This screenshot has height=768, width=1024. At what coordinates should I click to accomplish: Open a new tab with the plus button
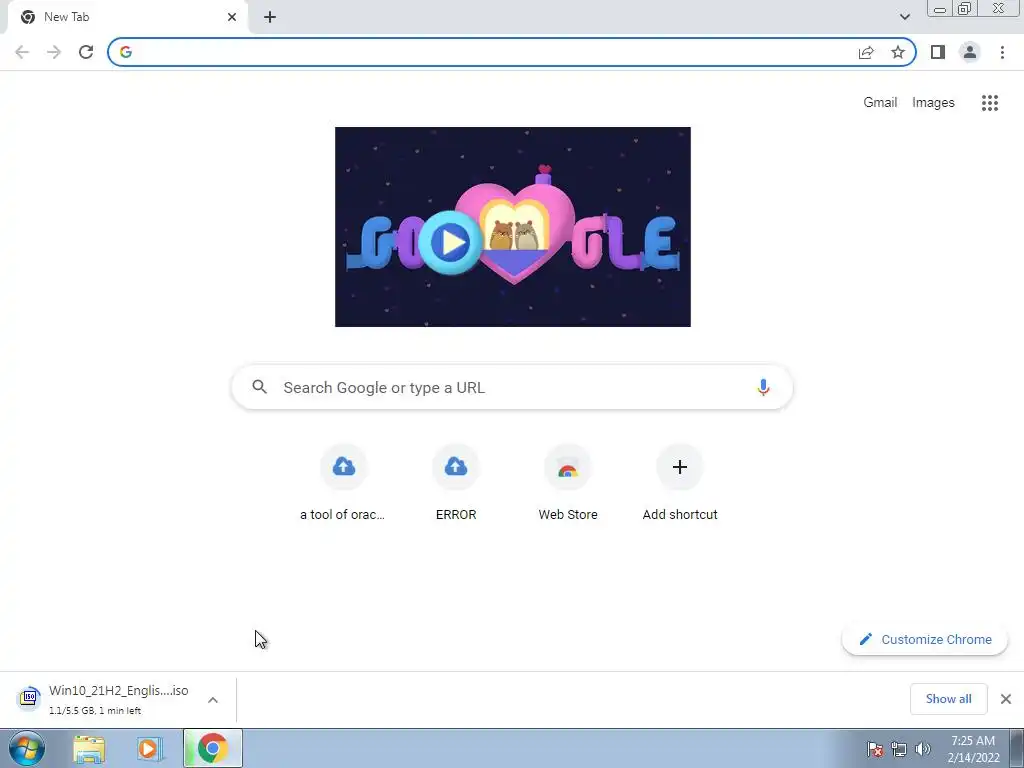click(x=270, y=17)
